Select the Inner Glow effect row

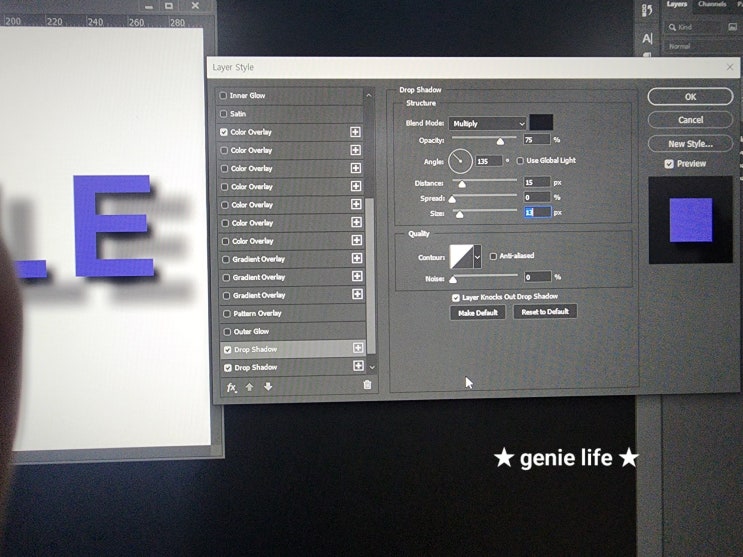click(x=290, y=96)
